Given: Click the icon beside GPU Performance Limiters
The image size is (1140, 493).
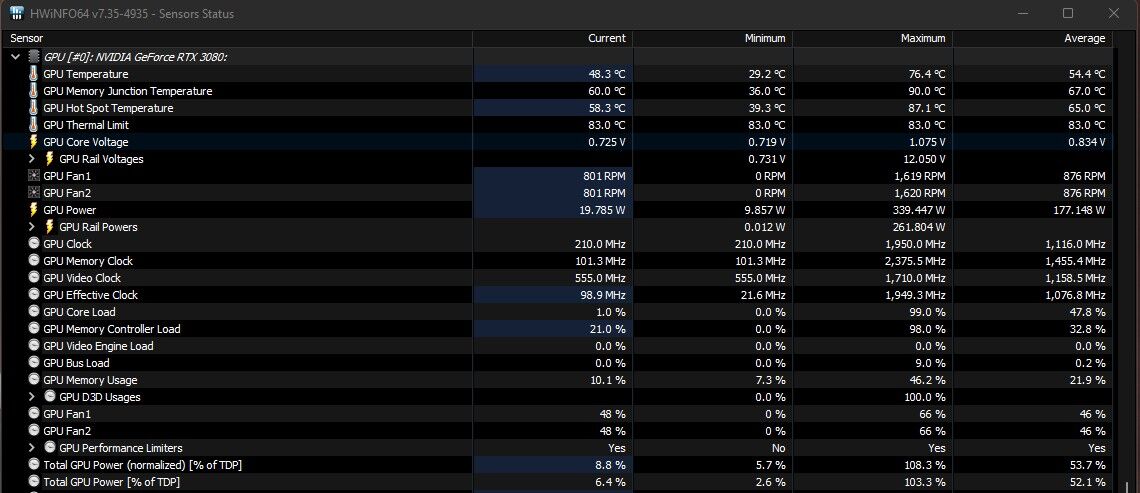Looking at the screenshot, I should coord(49,447).
